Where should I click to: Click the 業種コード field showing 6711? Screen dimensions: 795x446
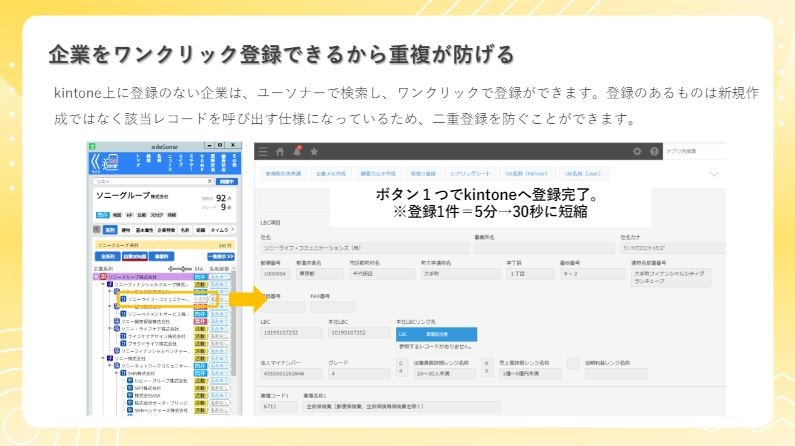pyautogui.click(x=279, y=406)
